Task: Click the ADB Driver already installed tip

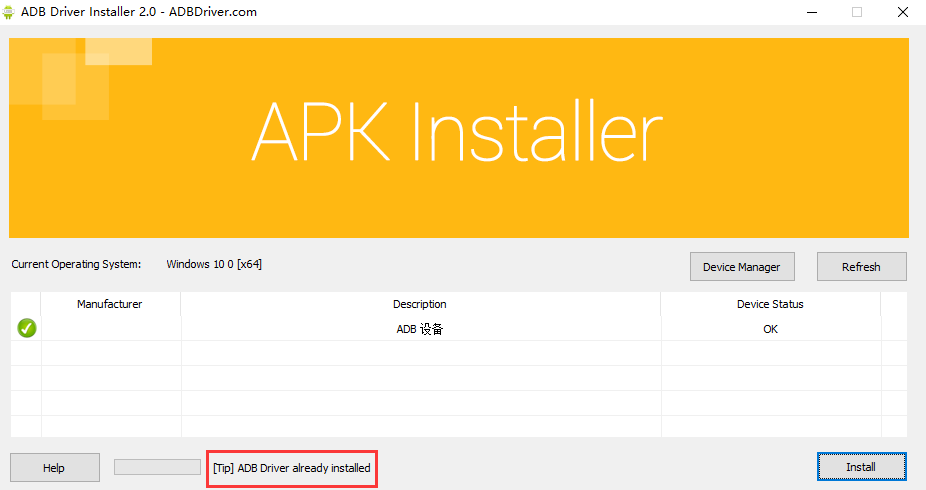Action: (x=292, y=468)
